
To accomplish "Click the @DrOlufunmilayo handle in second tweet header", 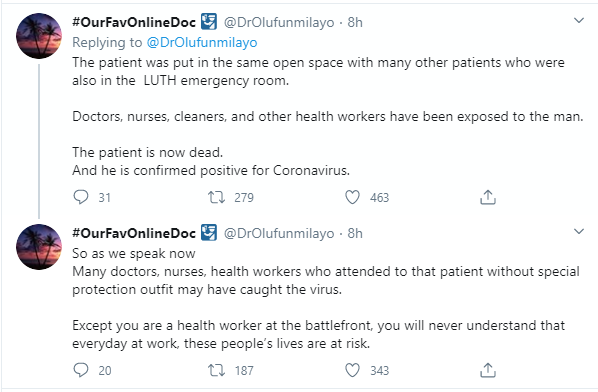I will click(x=279, y=233).
